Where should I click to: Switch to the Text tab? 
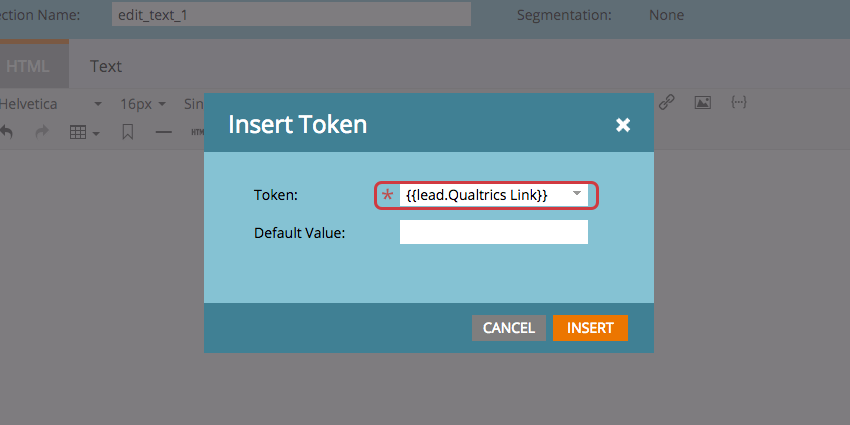coord(106,66)
